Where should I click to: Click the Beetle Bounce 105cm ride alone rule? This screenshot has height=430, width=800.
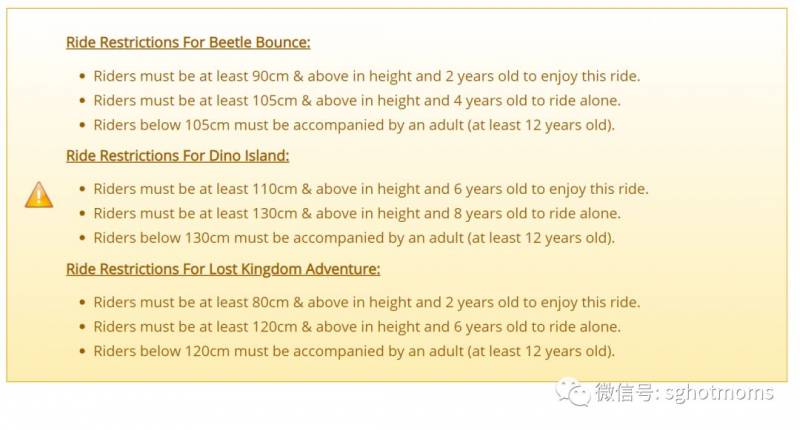click(x=357, y=100)
